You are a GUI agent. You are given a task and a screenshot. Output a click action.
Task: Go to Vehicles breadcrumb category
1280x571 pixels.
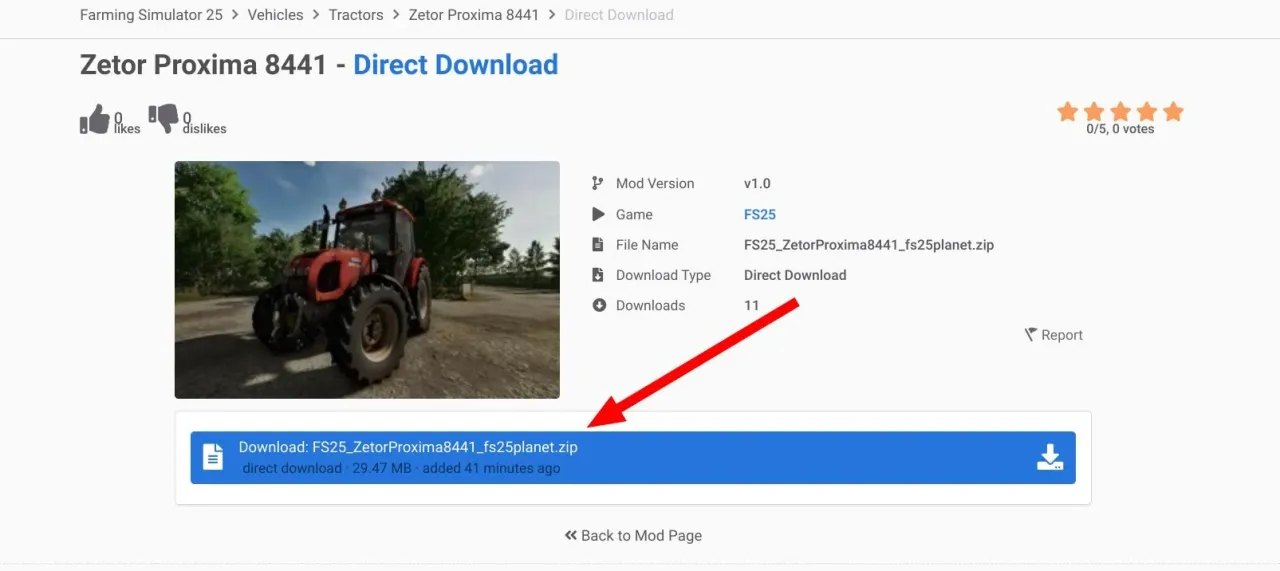pyautogui.click(x=275, y=15)
